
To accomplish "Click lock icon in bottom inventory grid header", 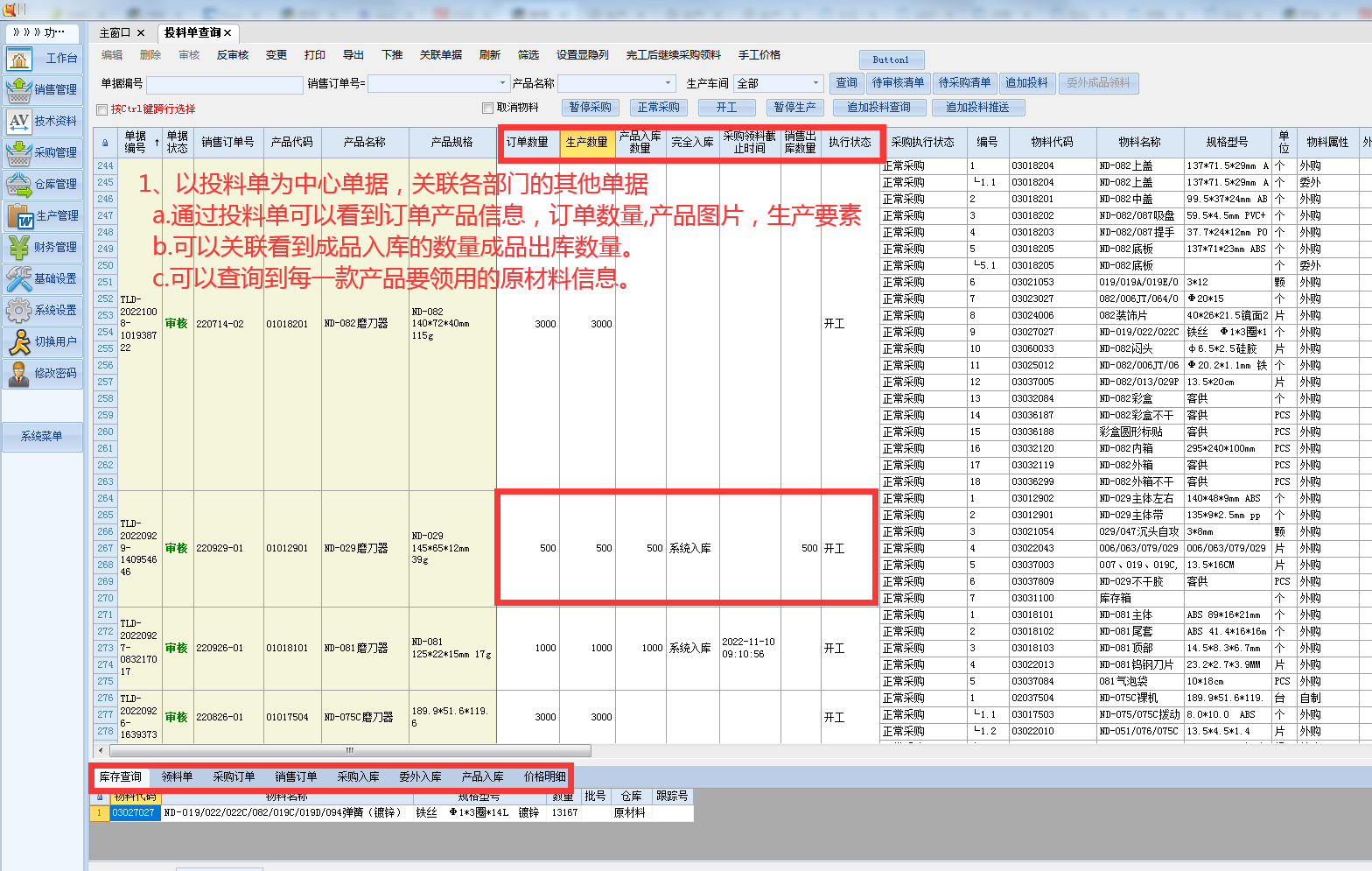I will [x=100, y=797].
